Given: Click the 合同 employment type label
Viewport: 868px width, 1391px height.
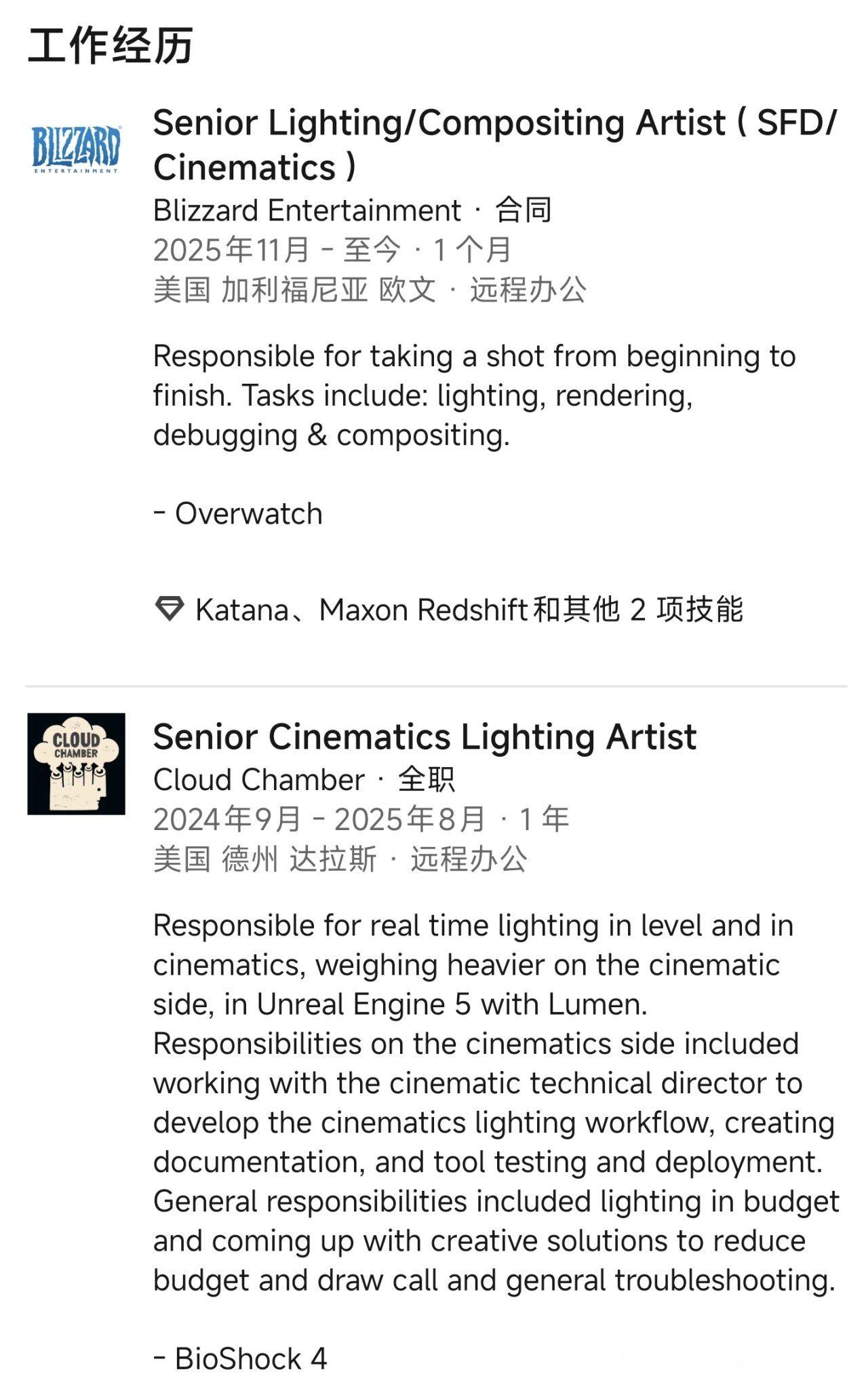Looking at the screenshot, I should click(x=524, y=210).
